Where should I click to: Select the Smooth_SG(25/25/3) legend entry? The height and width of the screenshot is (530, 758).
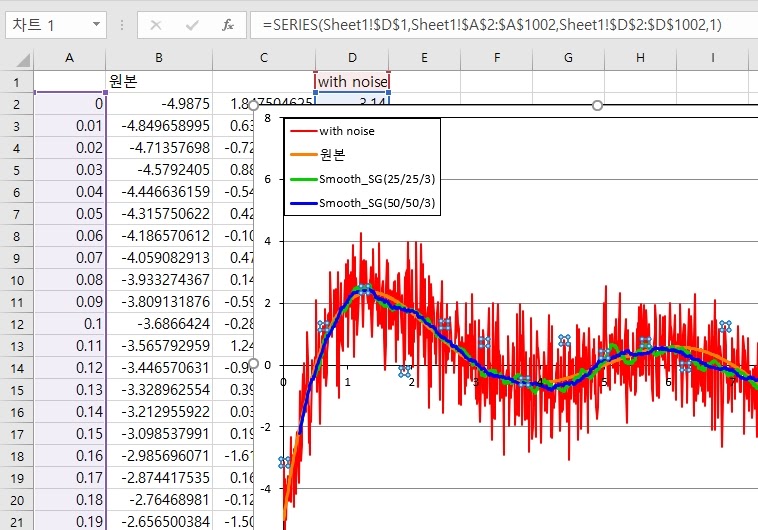363,179
